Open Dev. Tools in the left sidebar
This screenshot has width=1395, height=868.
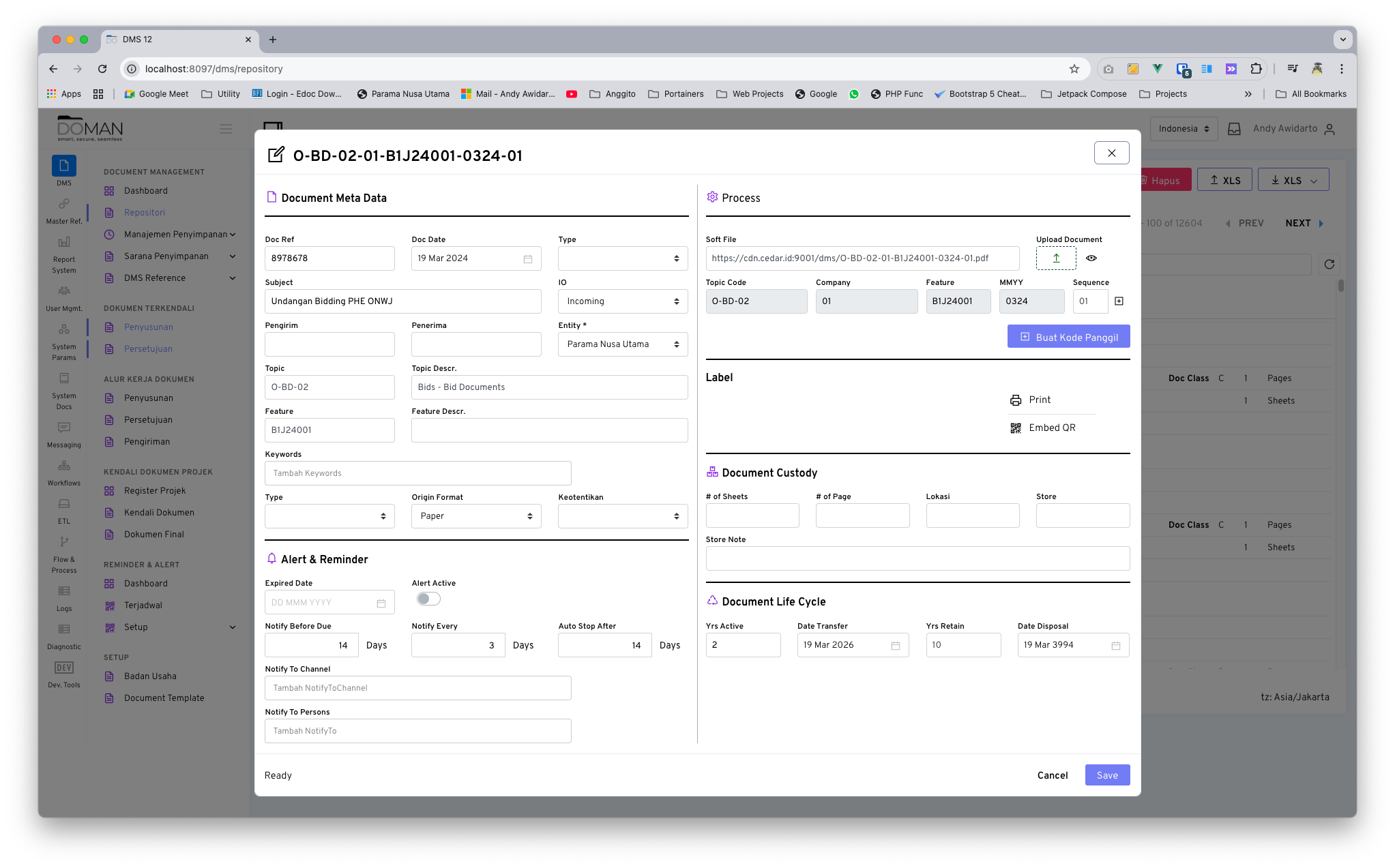point(63,674)
